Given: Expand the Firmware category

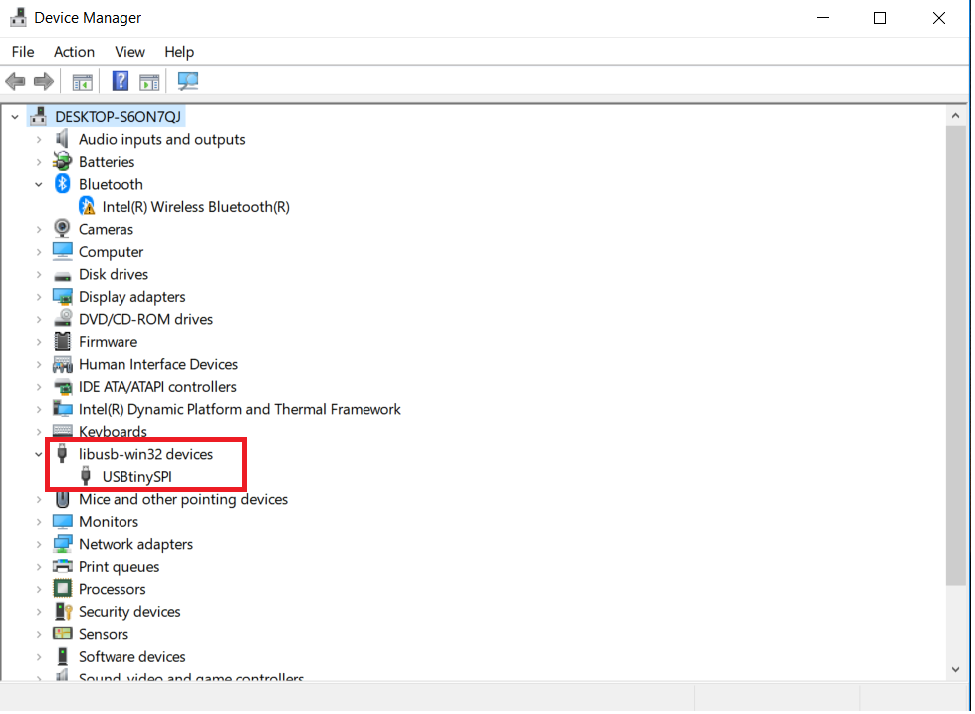Looking at the screenshot, I should [39, 341].
